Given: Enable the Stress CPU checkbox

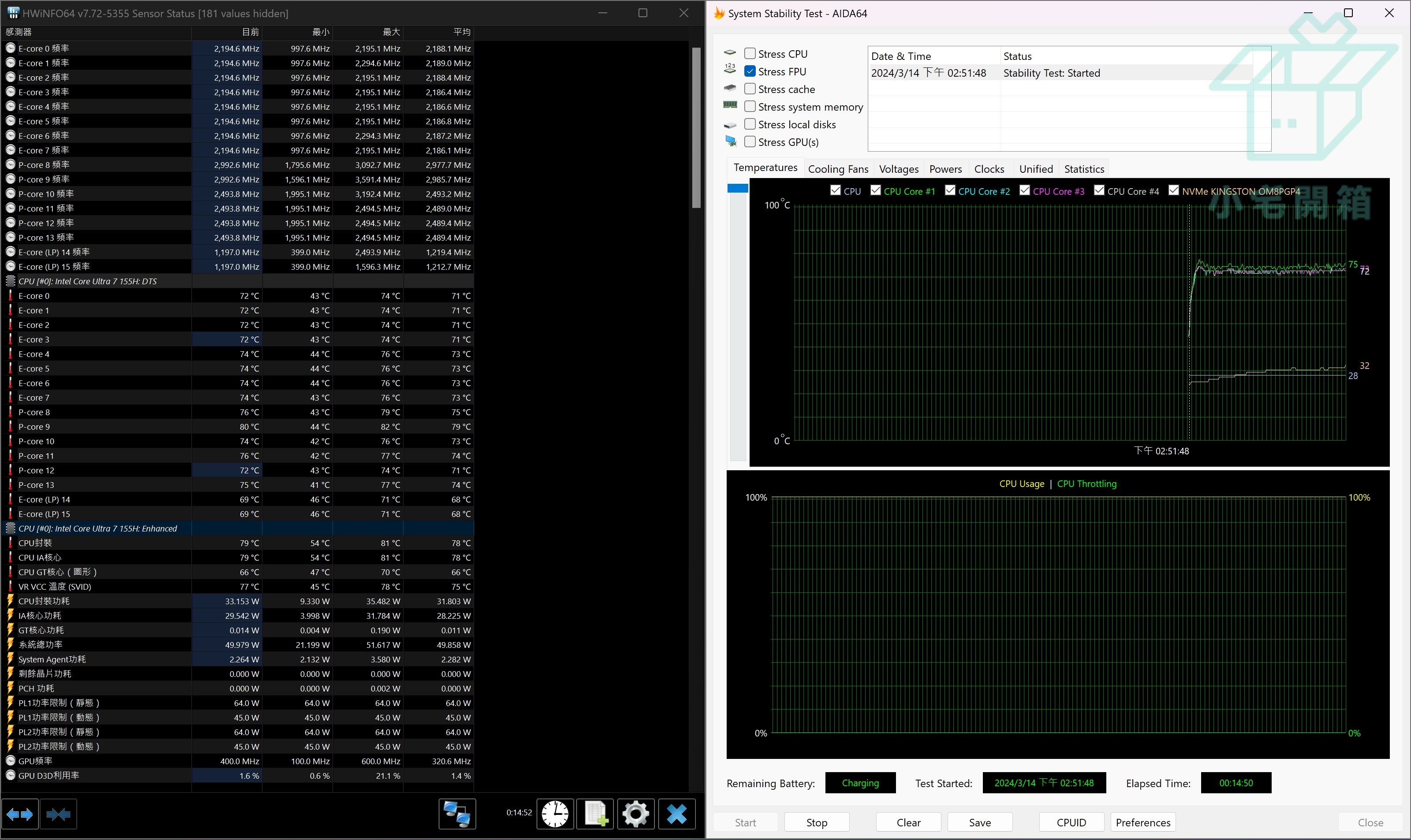Looking at the screenshot, I should pyautogui.click(x=750, y=53).
